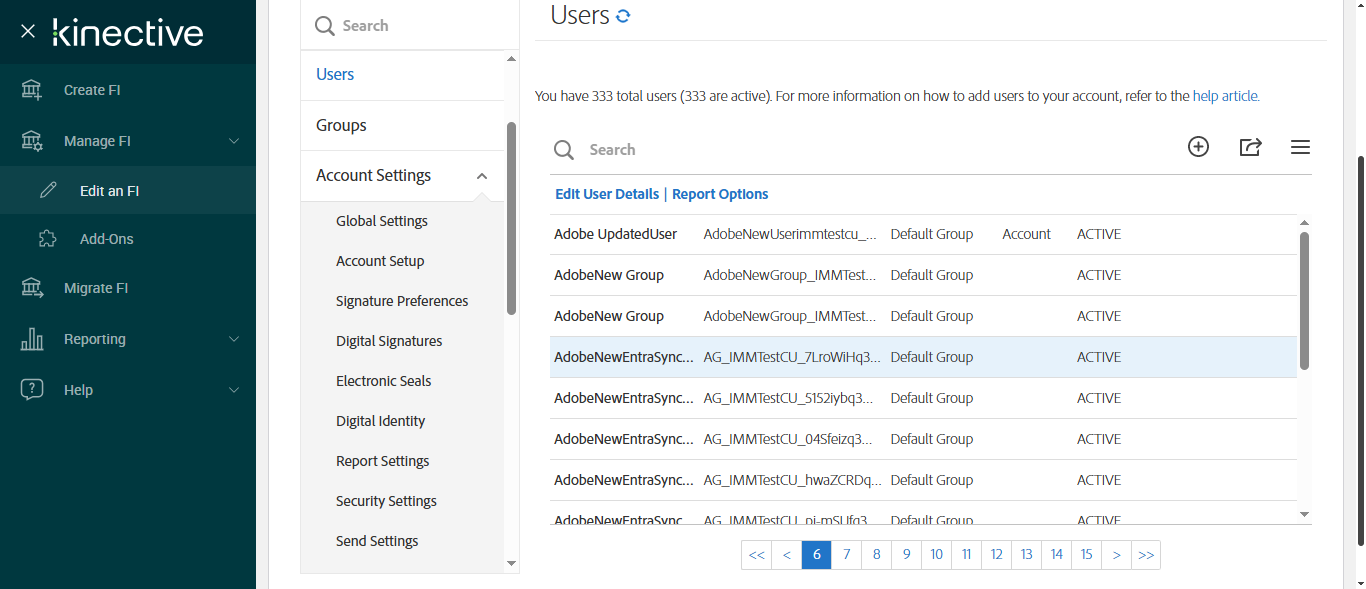Open the hamburger options menu above the table
Screen dimensions: 1366x589
point(1300,147)
